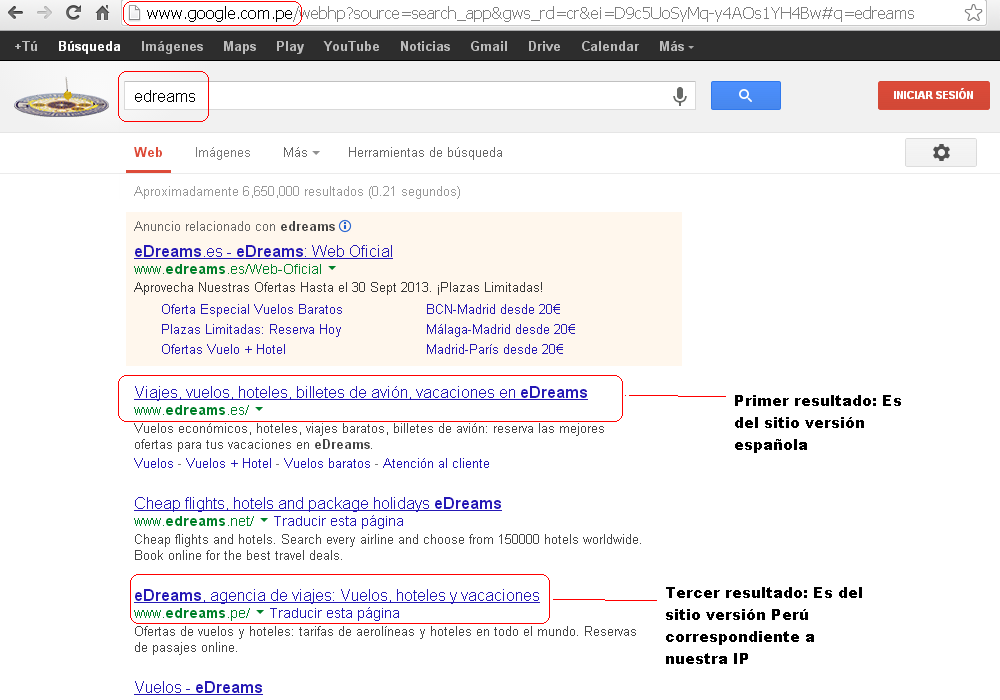Open Imágenes in the black top bar
Image resolution: width=1000 pixels, height=700 pixels.
coord(172,47)
